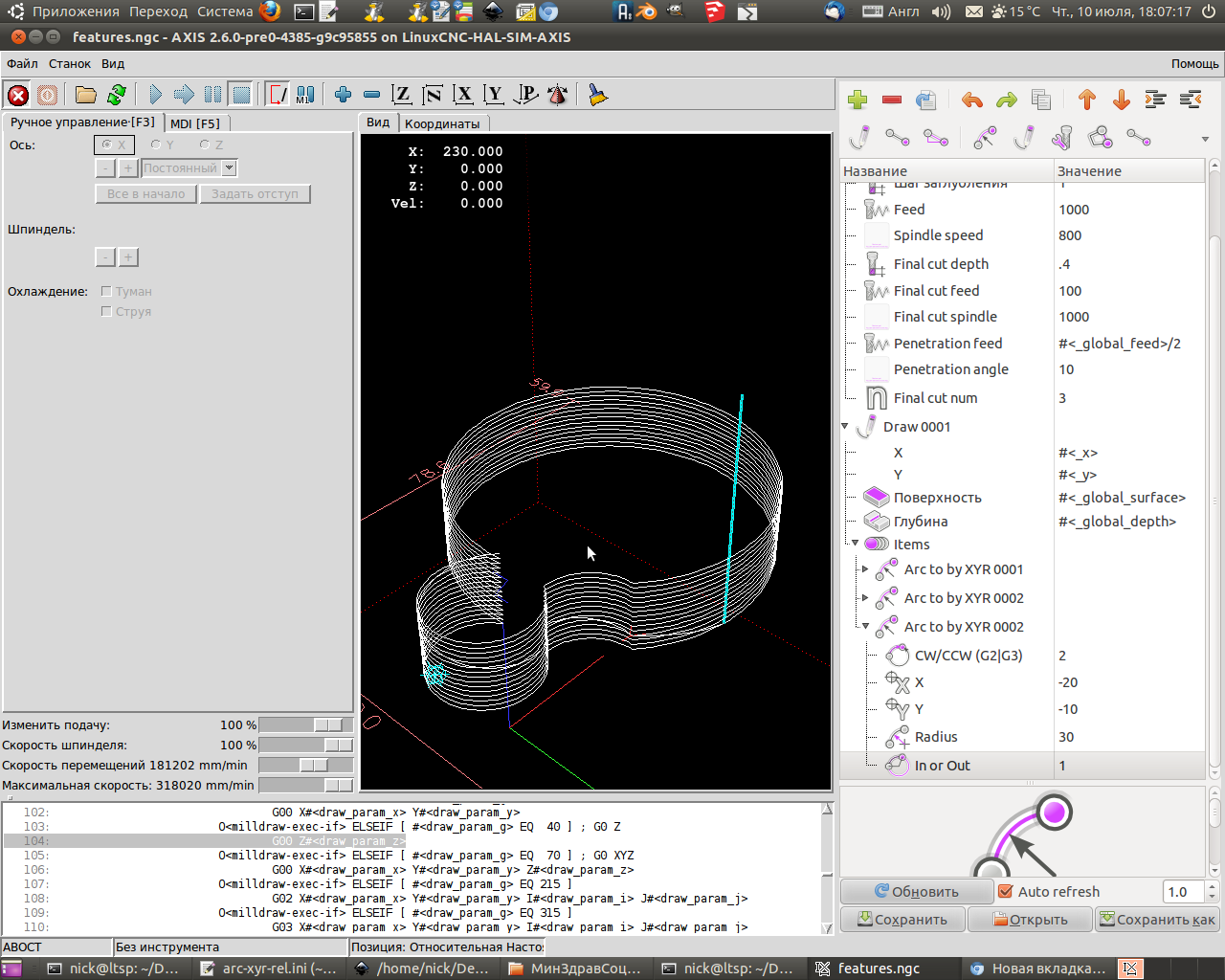The height and width of the screenshot is (980, 1225).
Task: Click the Сохранить как button
Action: pos(1157,920)
